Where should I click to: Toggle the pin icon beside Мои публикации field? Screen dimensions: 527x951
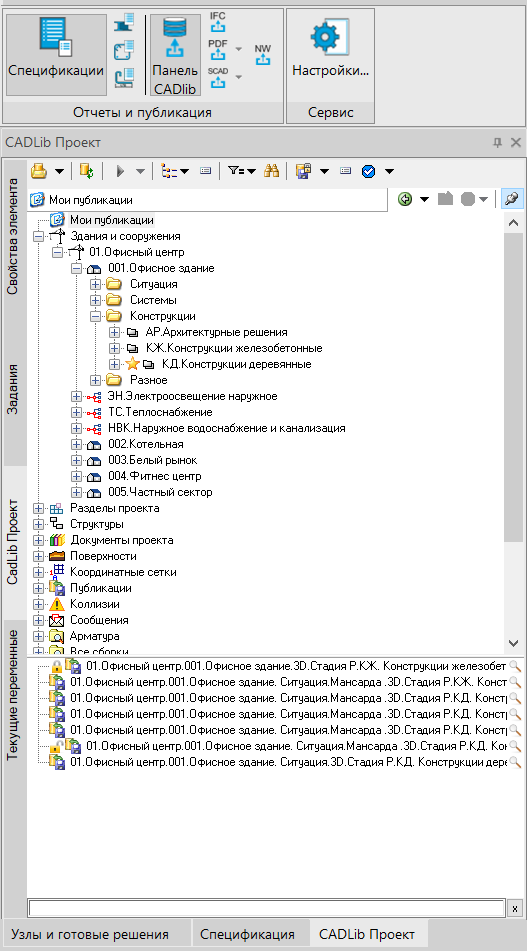pyautogui.click(x=513, y=200)
